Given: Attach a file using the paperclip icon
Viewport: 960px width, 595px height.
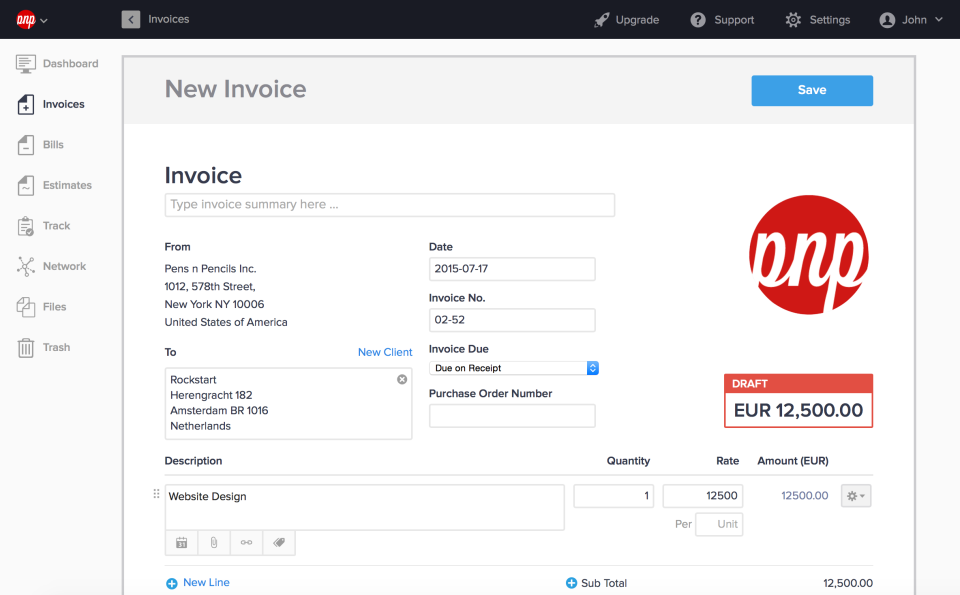Looking at the screenshot, I should click(213, 542).
